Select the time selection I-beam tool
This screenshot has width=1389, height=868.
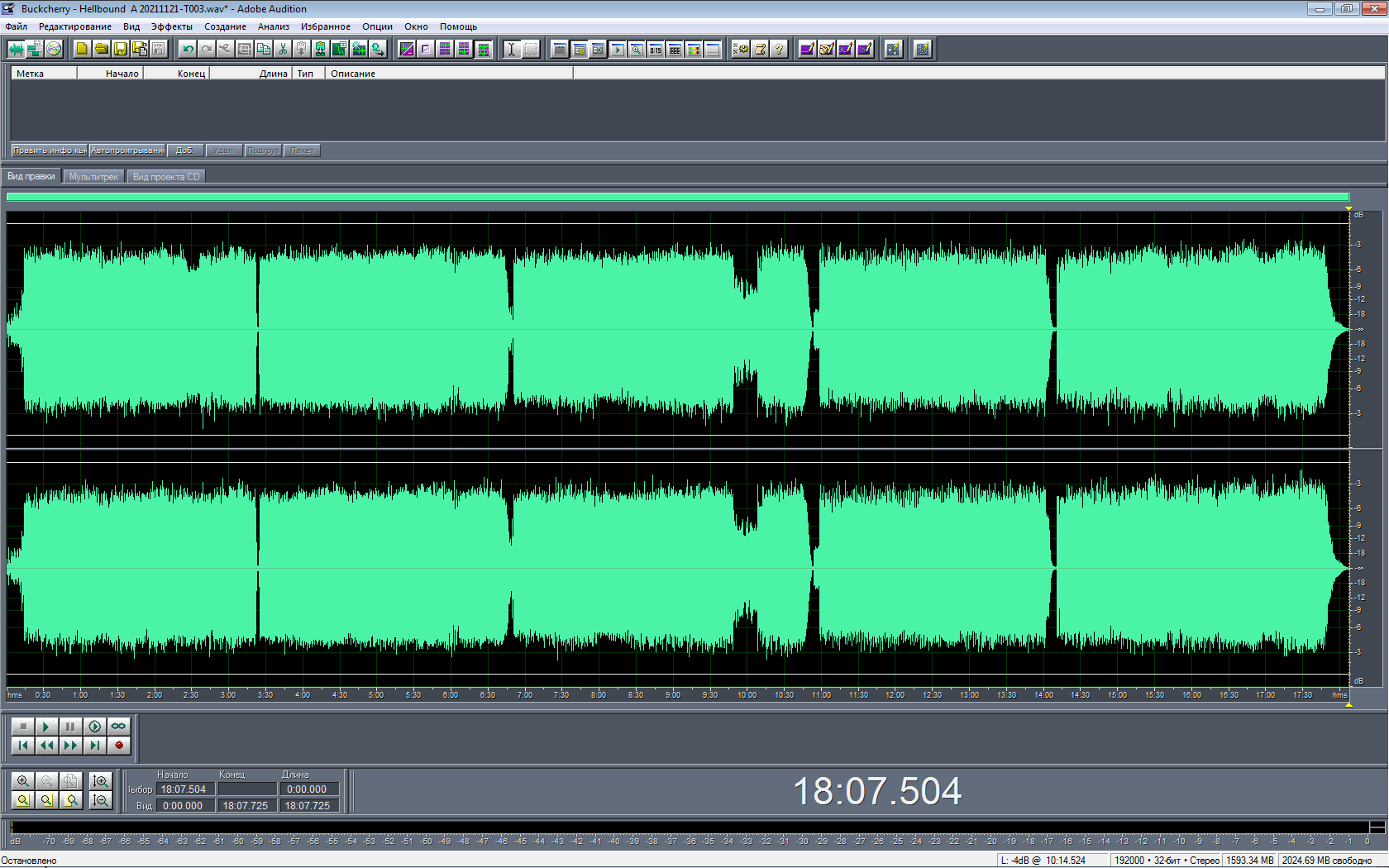(512, 49)
